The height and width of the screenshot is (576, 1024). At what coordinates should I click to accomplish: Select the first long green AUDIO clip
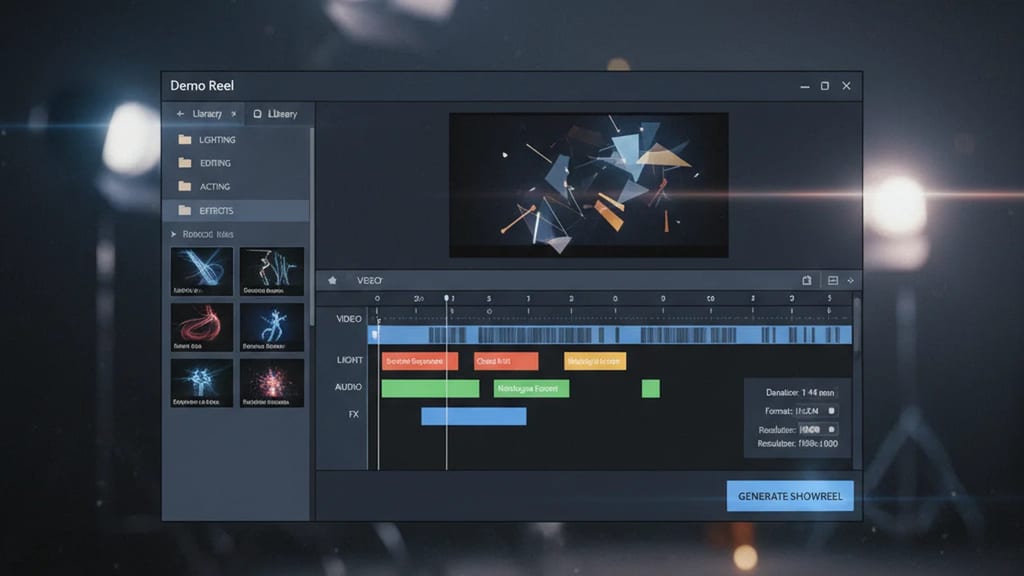[430, 389]
